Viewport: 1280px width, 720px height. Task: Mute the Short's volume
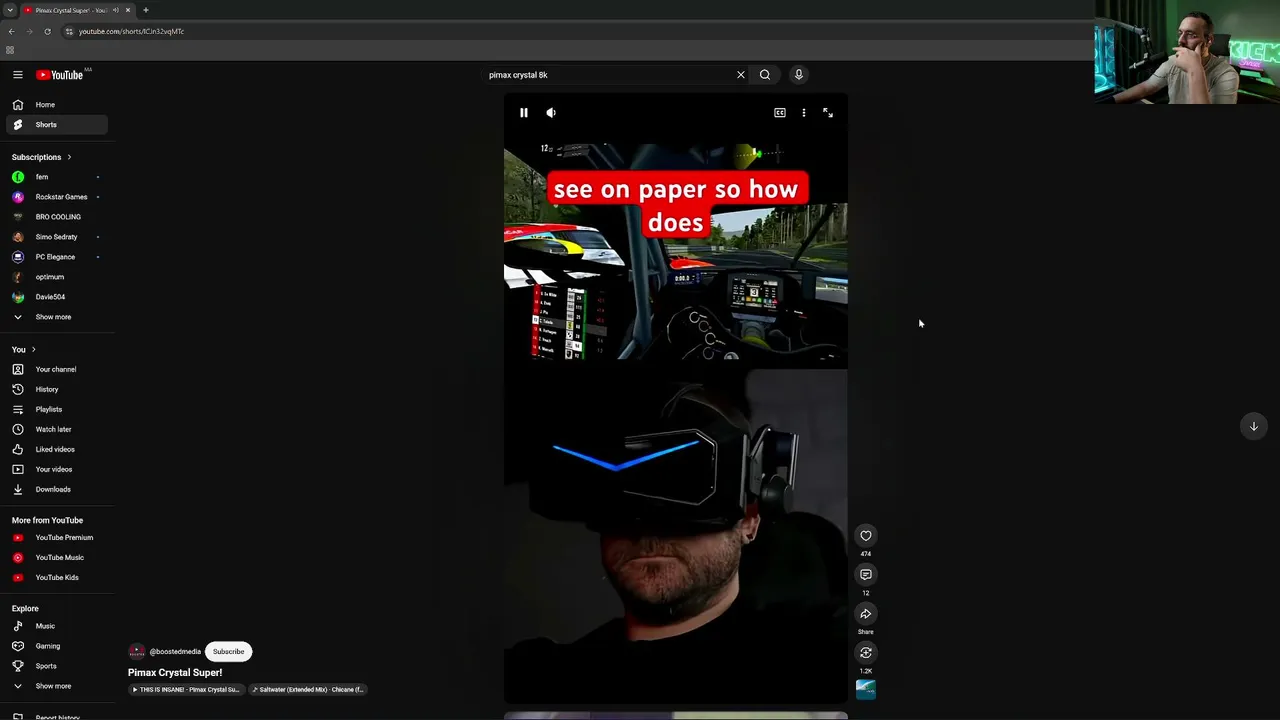(x=551, y=113)
